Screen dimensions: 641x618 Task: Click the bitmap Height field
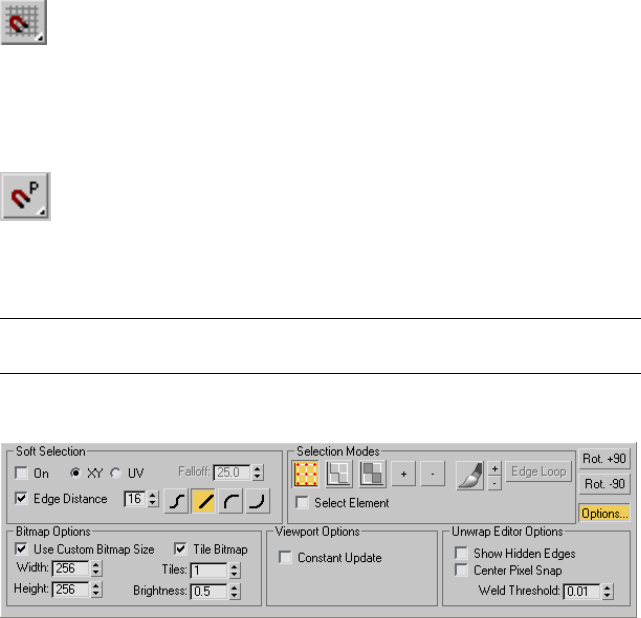[70, 589]
